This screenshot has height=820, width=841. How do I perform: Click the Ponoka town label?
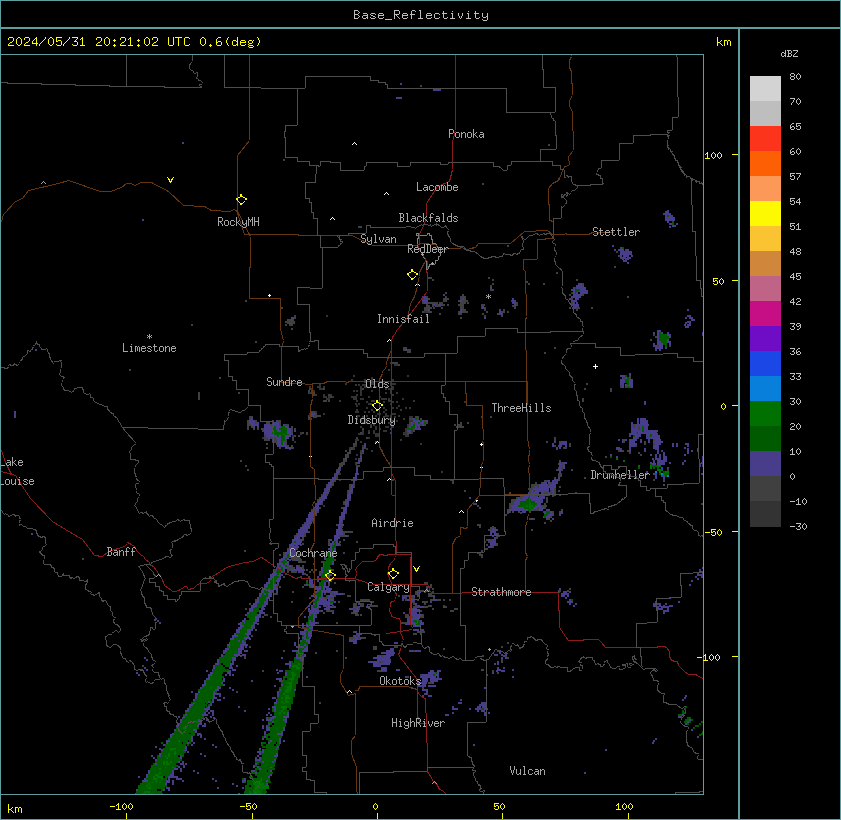[x=466, y=134]
